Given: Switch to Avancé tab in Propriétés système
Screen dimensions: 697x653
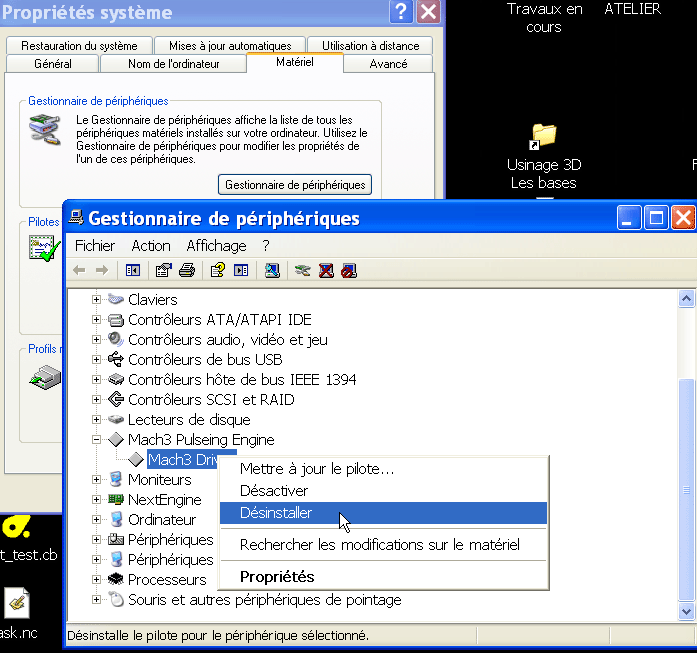Looking at the screenshot, I should coord(388,64).
